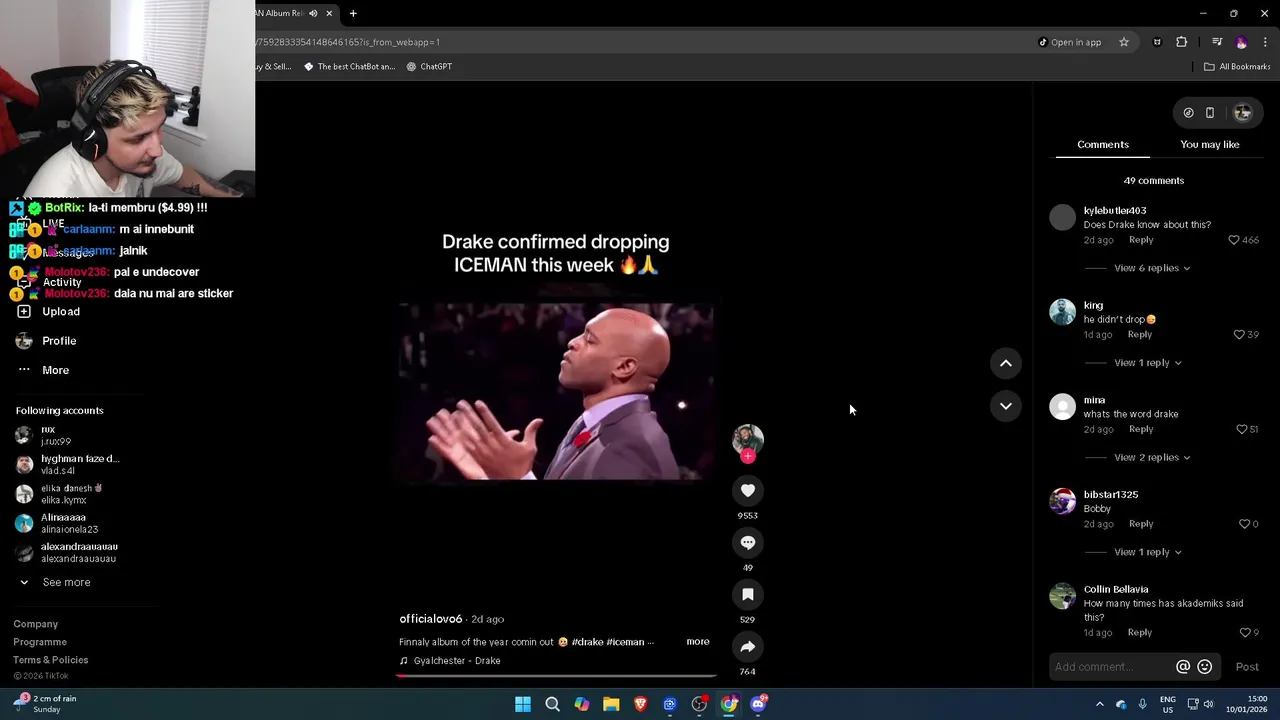
Task: Like mina's comment about drake
Action: coord(1242,429)
